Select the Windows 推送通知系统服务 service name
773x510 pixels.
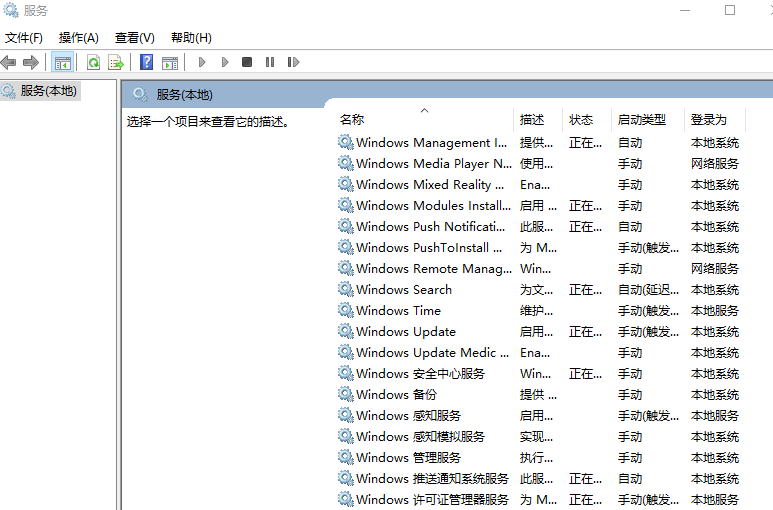(432, 479)
